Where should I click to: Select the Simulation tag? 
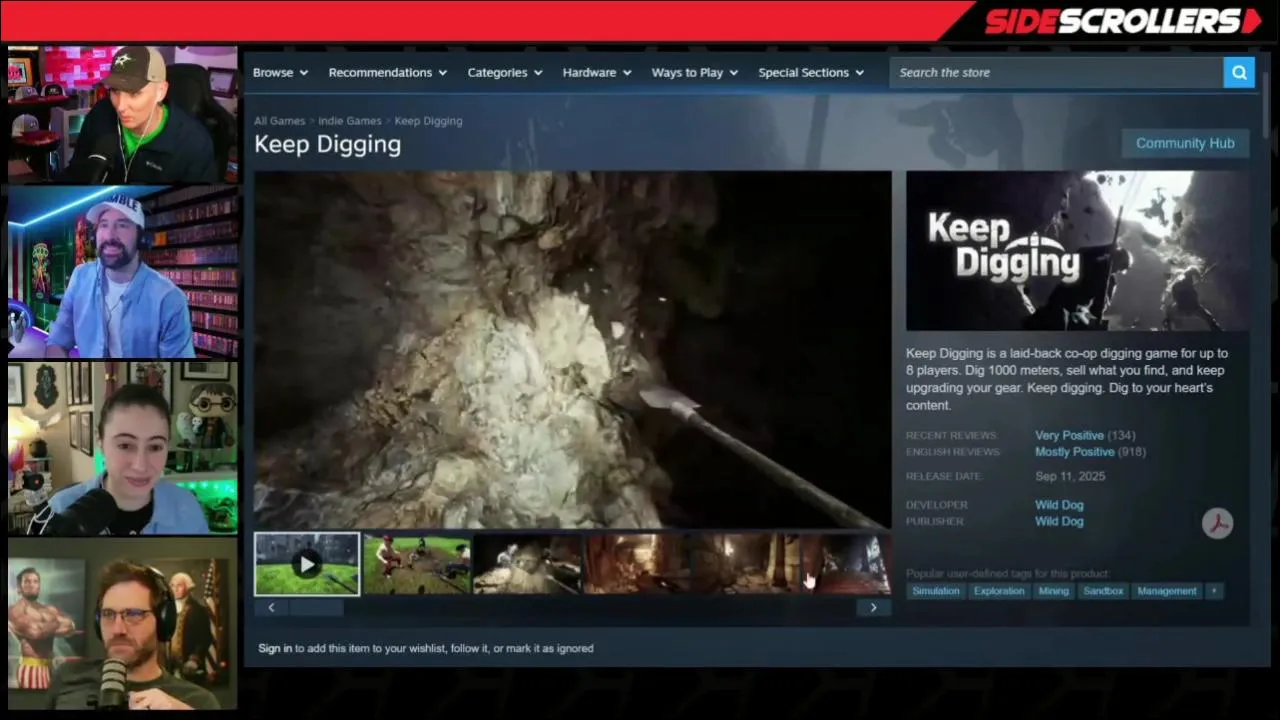point(936,591)
